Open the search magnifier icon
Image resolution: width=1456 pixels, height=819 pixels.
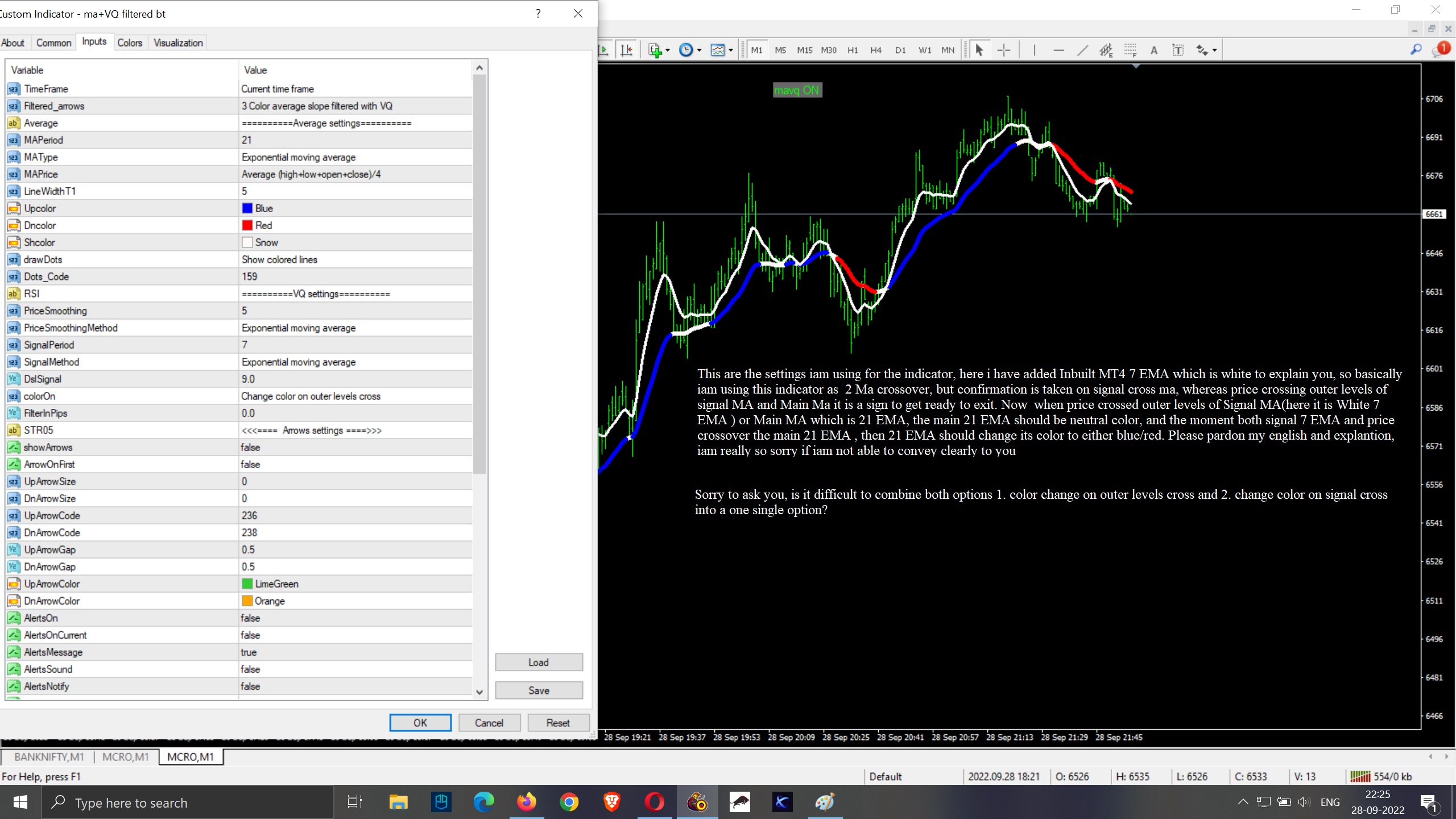[1416, 50]
